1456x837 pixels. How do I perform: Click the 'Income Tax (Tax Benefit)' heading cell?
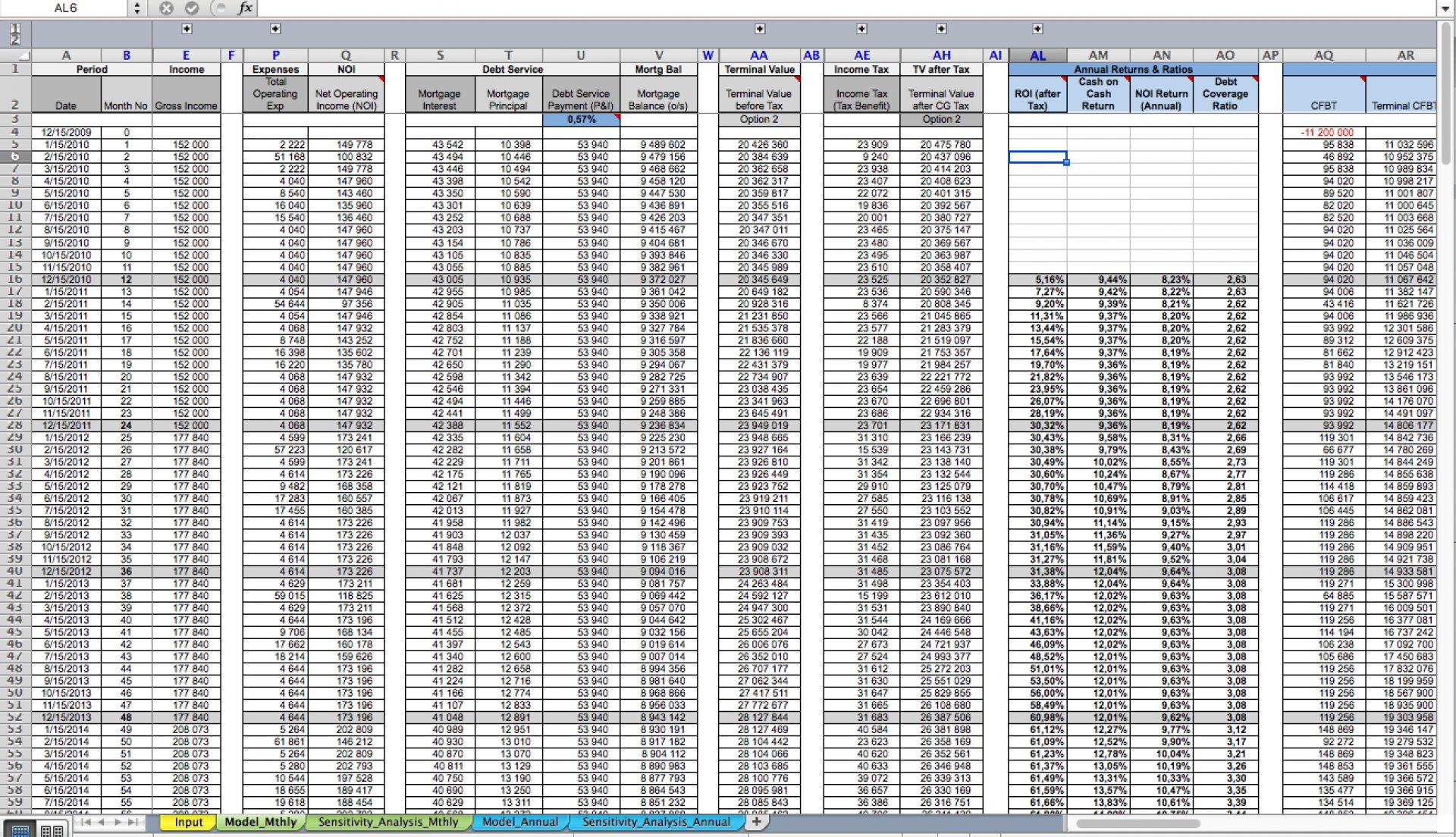(861, 94)
